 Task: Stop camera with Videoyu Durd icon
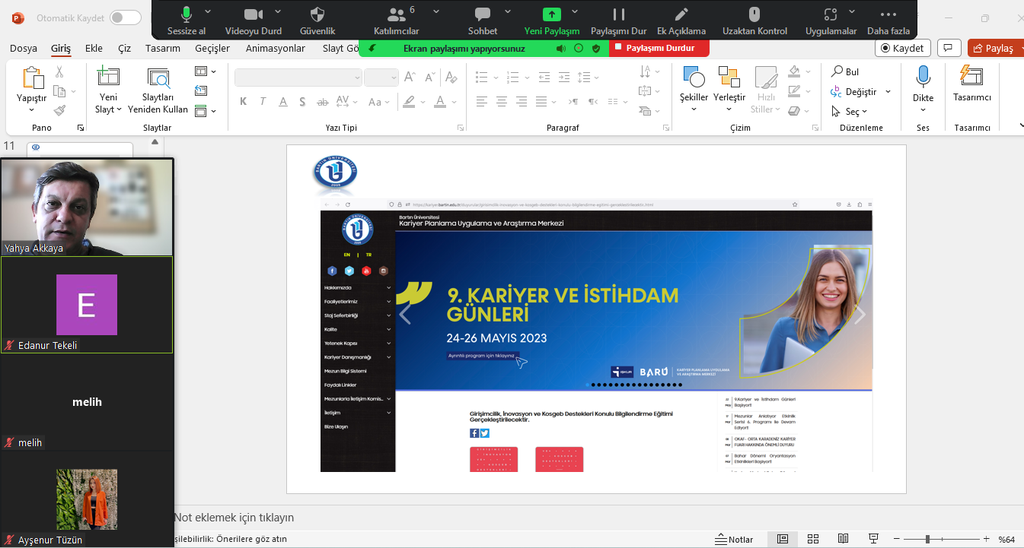(x=252, y=15)
